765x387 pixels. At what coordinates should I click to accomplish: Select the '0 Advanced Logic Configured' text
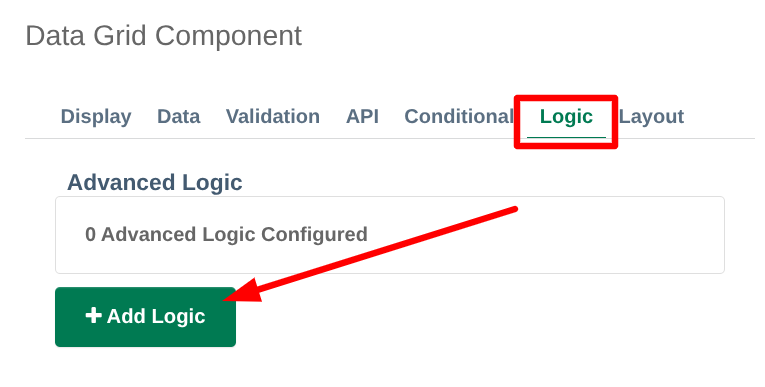click(226, 234)
